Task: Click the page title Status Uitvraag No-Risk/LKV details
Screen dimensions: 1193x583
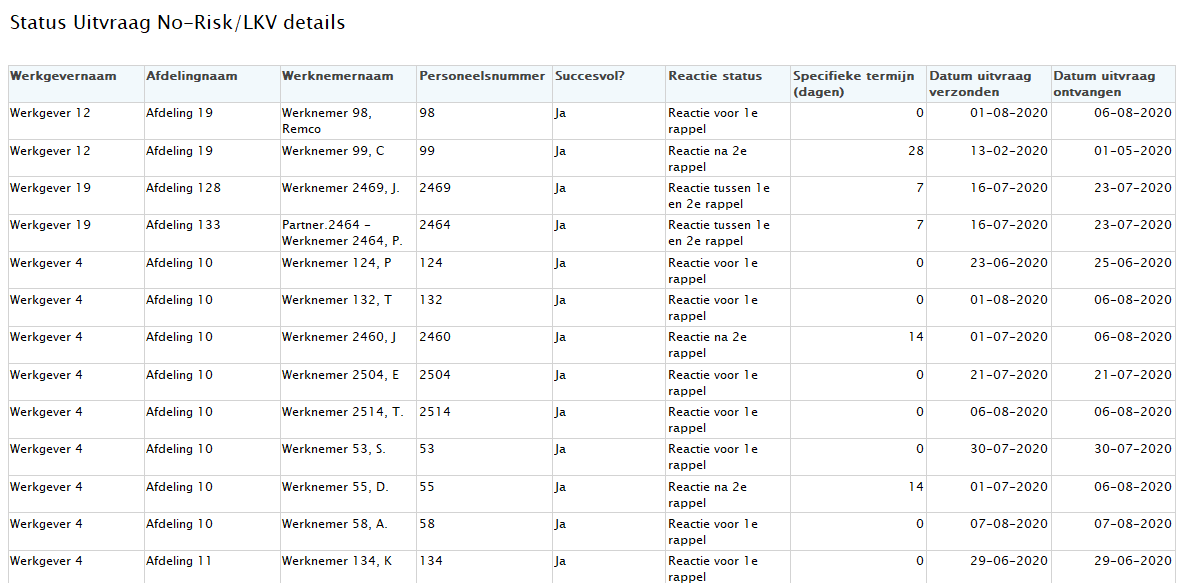Action: pyautogui.click(x=177, y=23)
